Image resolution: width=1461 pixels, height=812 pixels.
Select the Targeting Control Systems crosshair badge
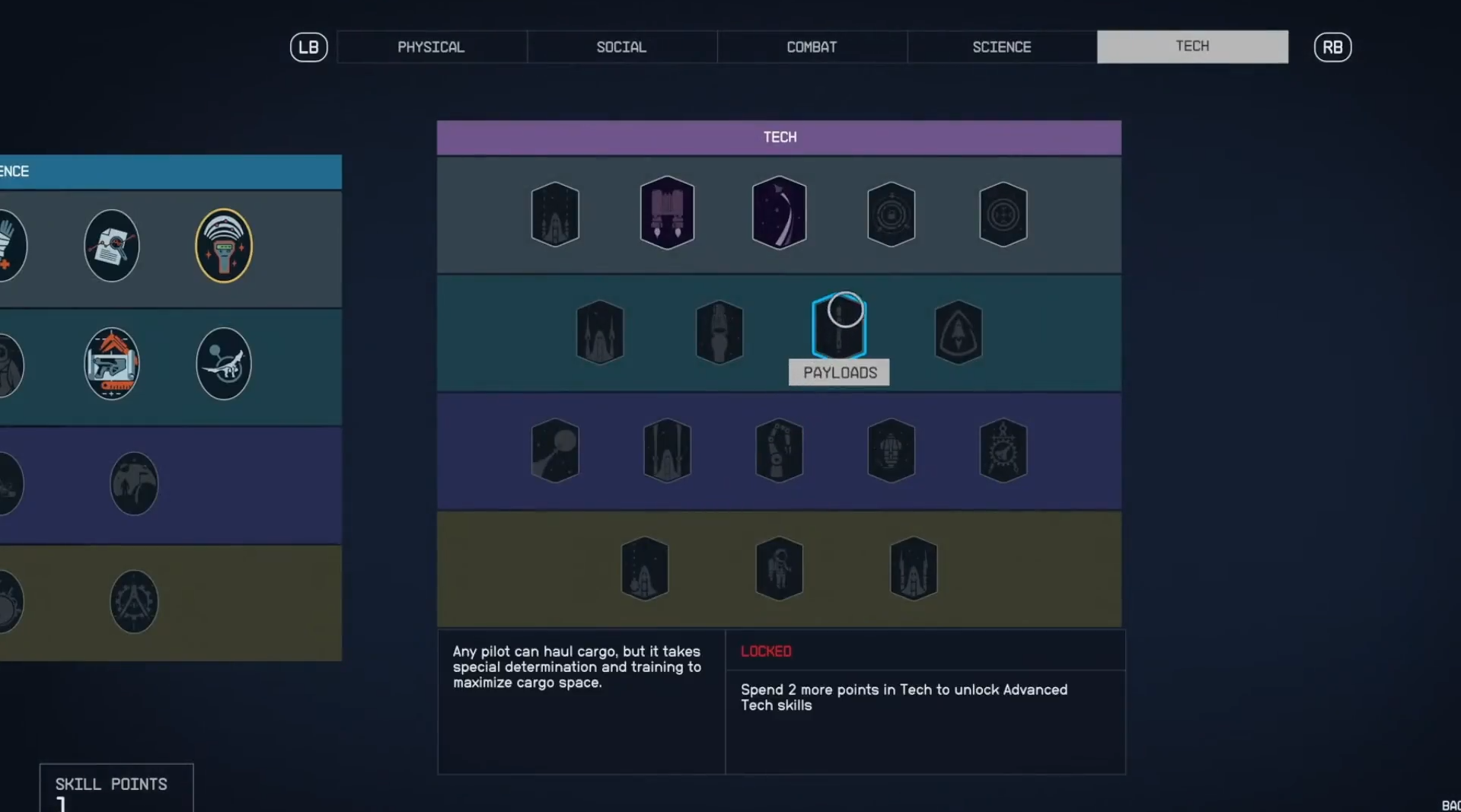tap(1003, 214)
